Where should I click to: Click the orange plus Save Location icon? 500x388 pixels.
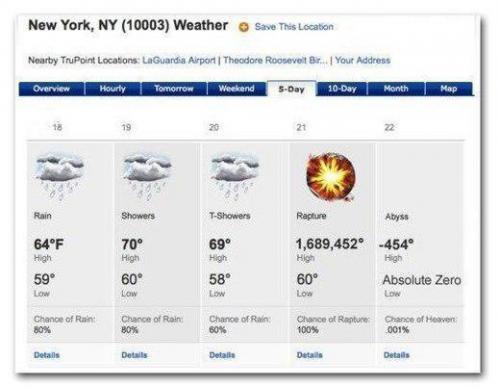(244, 27)
